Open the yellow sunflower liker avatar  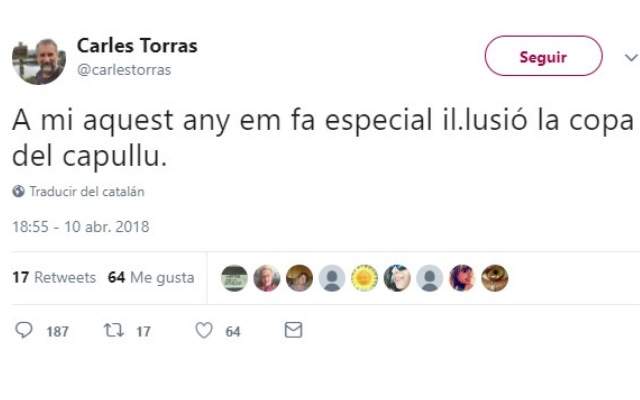coord(364,278)
